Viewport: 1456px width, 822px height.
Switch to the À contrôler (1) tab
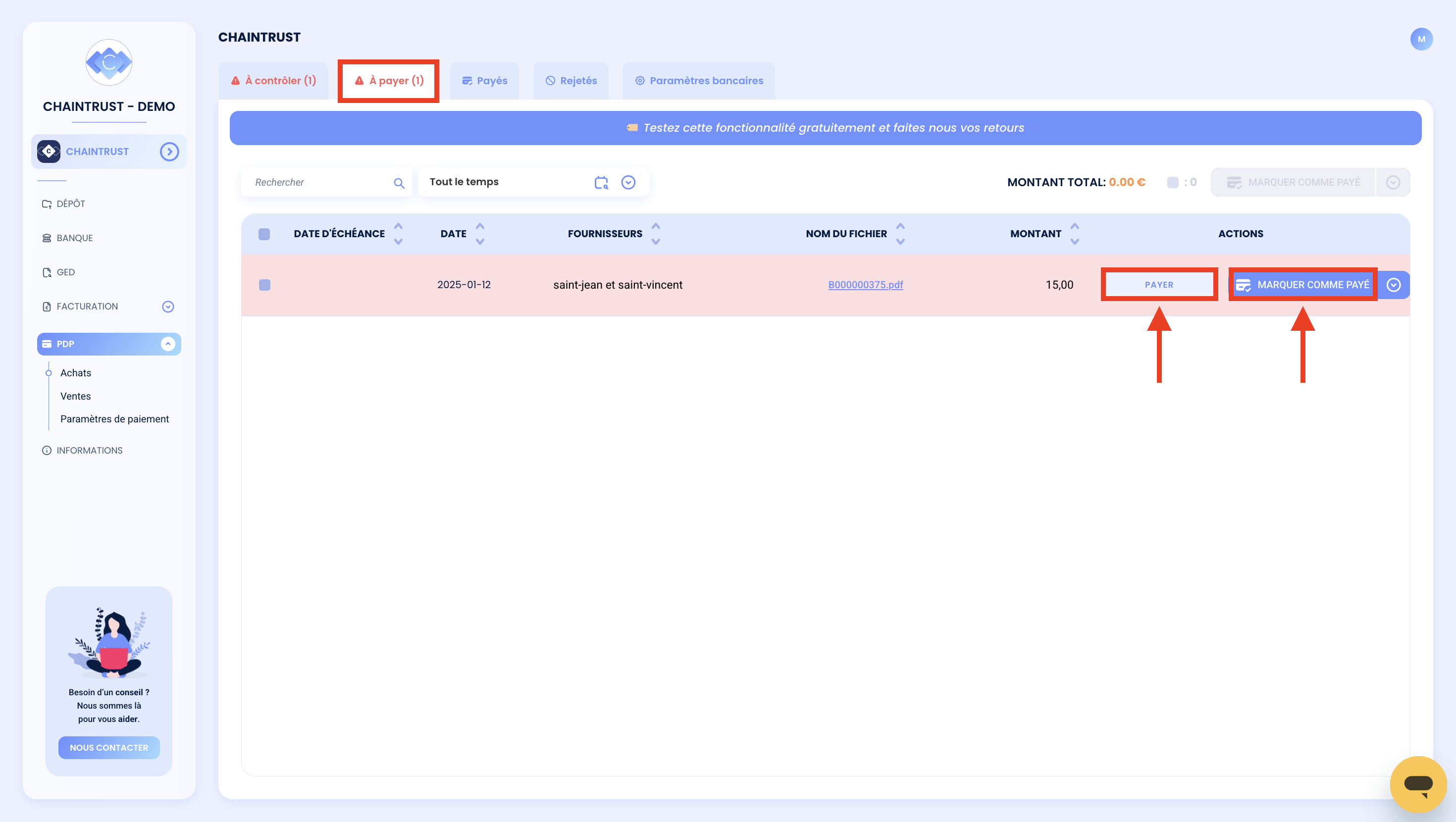[273, 81]
